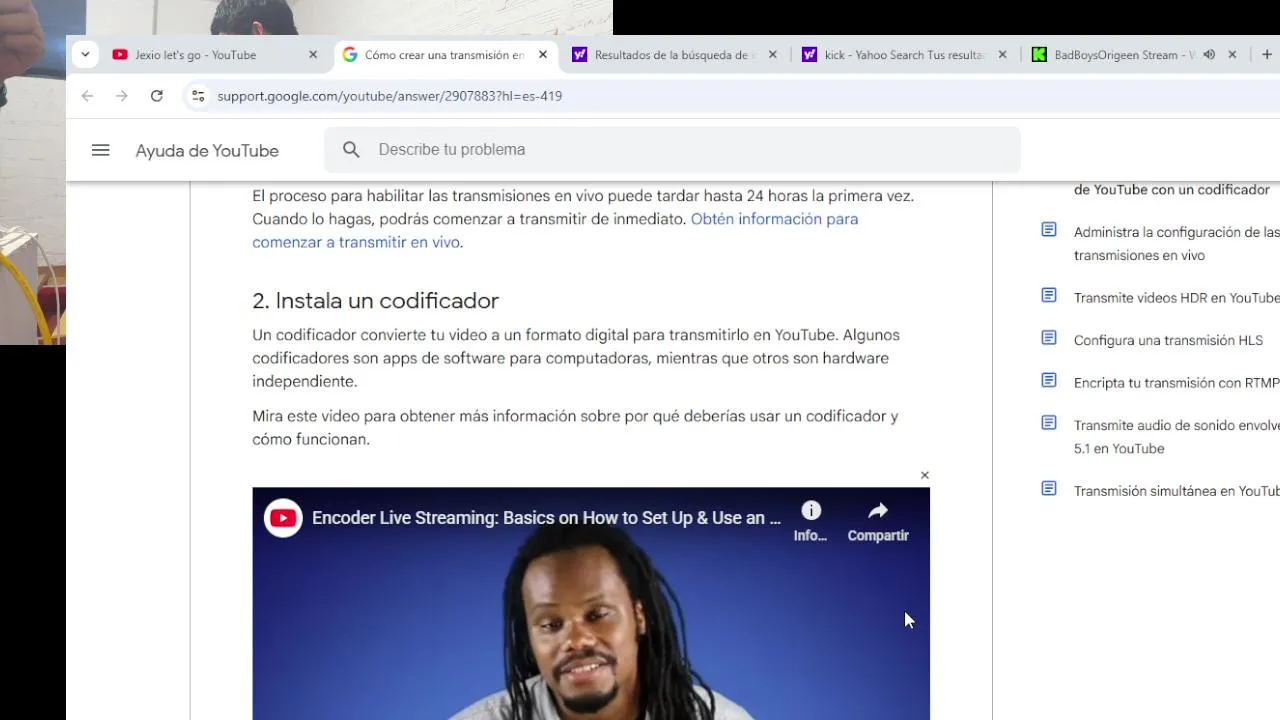Dismiss the video with the small X
Image resolution: width=1280 pixels, height=720 pixels.
pos(925,475)
